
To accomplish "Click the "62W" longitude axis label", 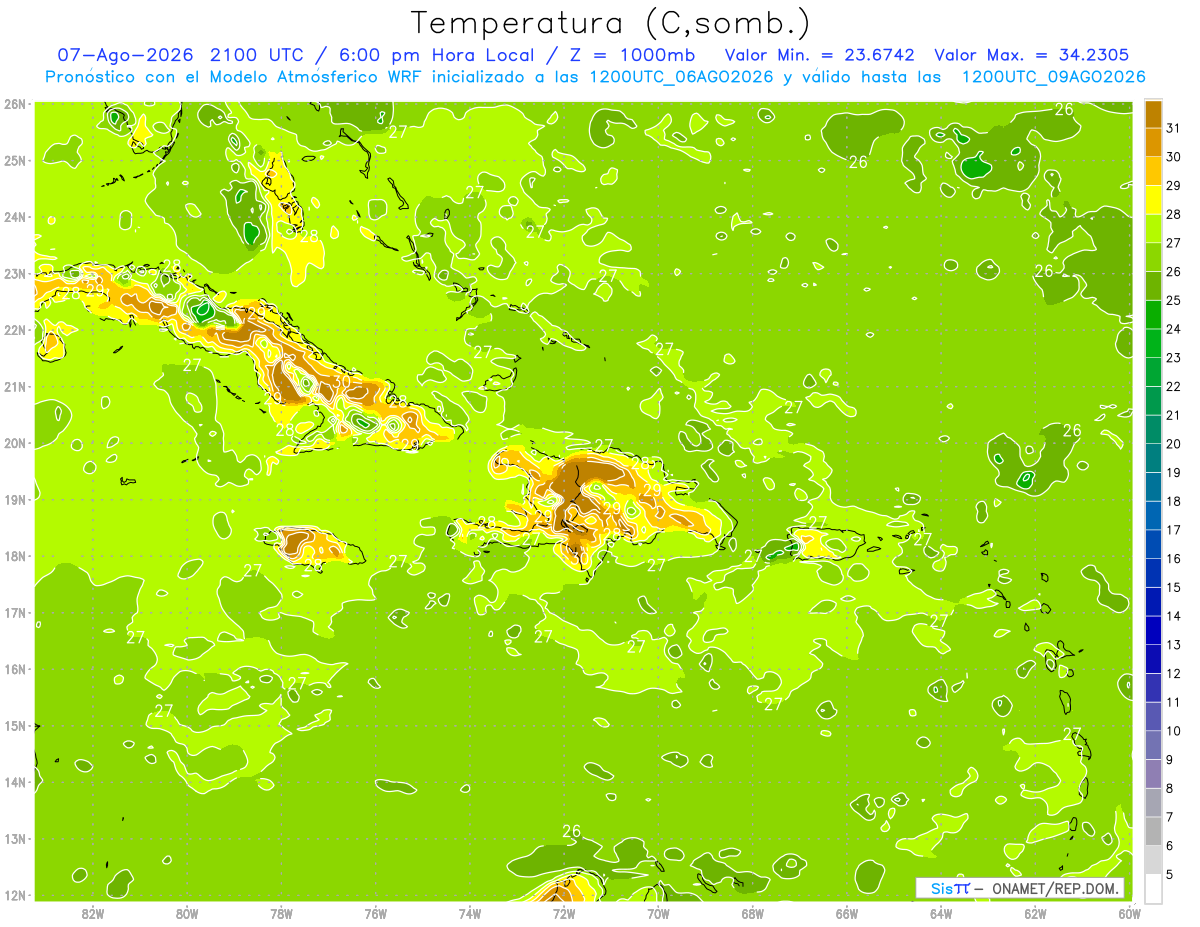I will pyautogui.click(x=1035, y=914).
